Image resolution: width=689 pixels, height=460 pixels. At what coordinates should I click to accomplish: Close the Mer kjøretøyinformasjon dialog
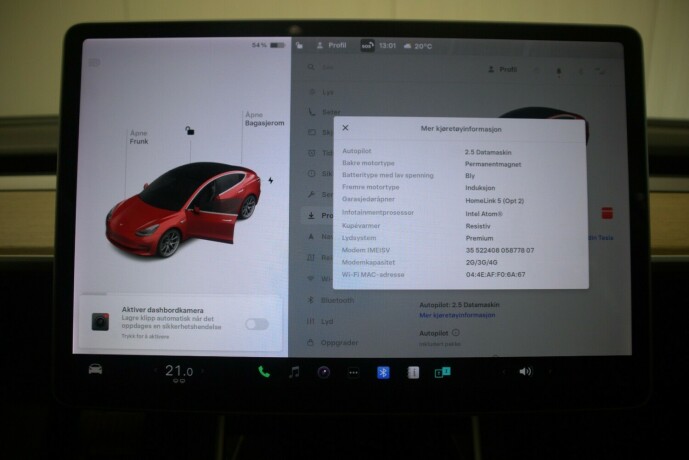pyautogui.click(x=345, y=128)
